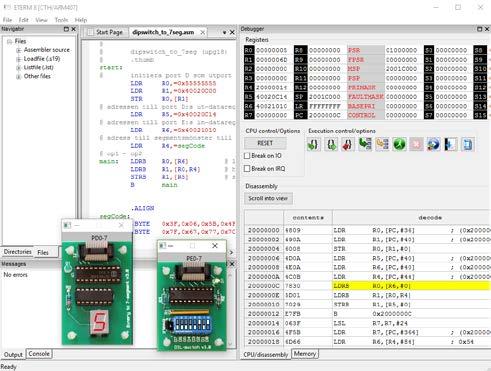This screenshot has width=491, height=371.
Task: Select the highlighted LDRB row at 2000000C
Action: [368, 286]
